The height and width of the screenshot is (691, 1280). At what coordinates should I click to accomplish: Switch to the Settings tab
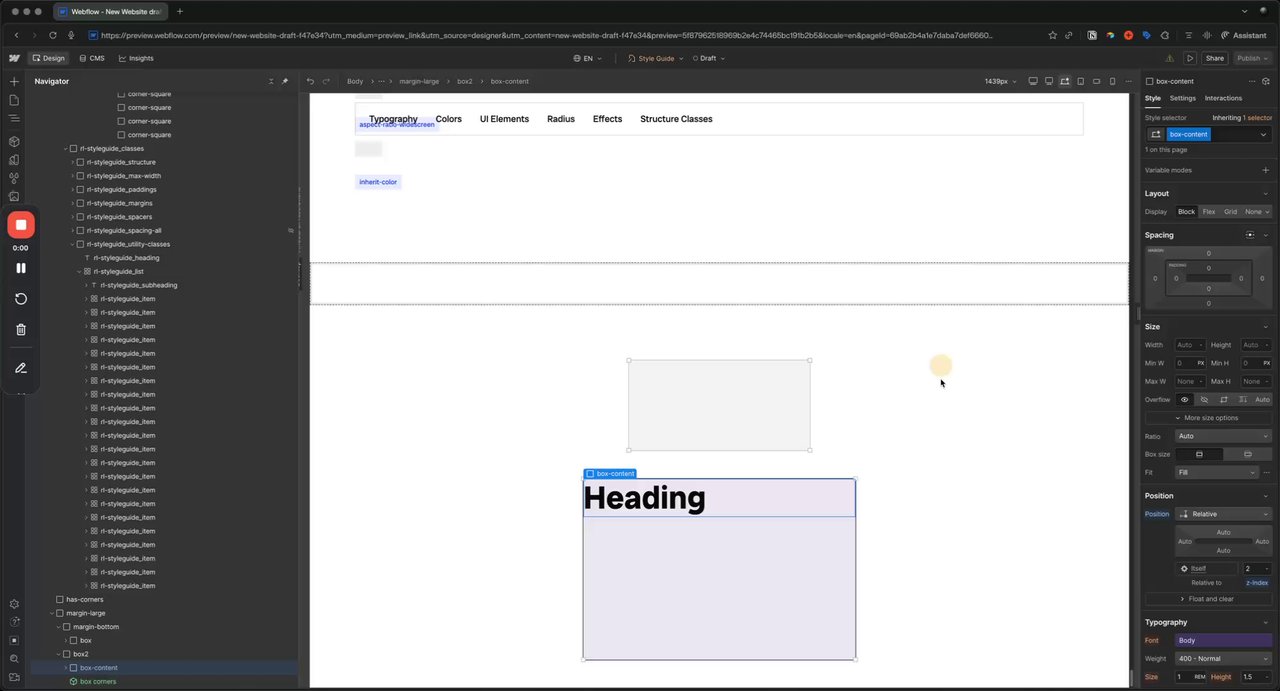1183,98
